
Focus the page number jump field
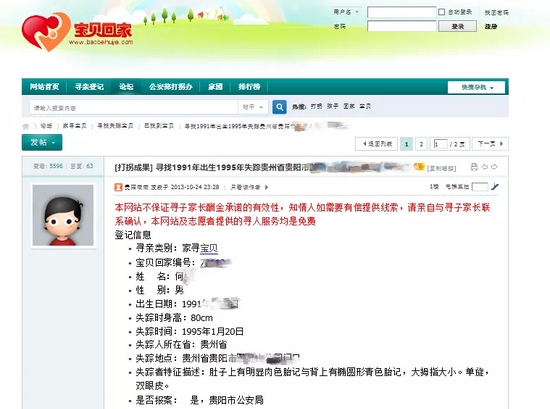click(x=440, y=144)
